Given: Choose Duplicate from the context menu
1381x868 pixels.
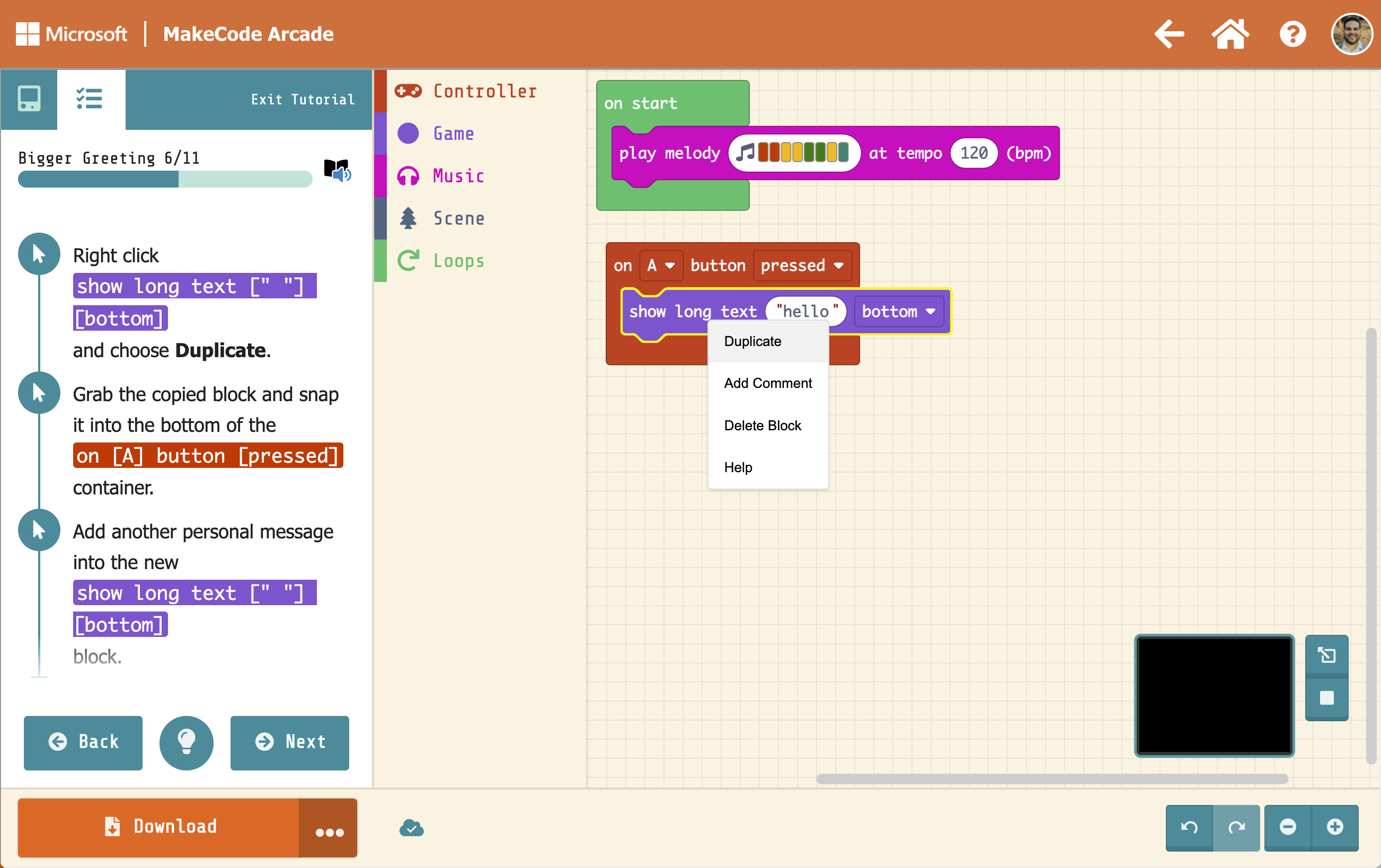Looking at the screenshot, I should (x=768, y=341).
